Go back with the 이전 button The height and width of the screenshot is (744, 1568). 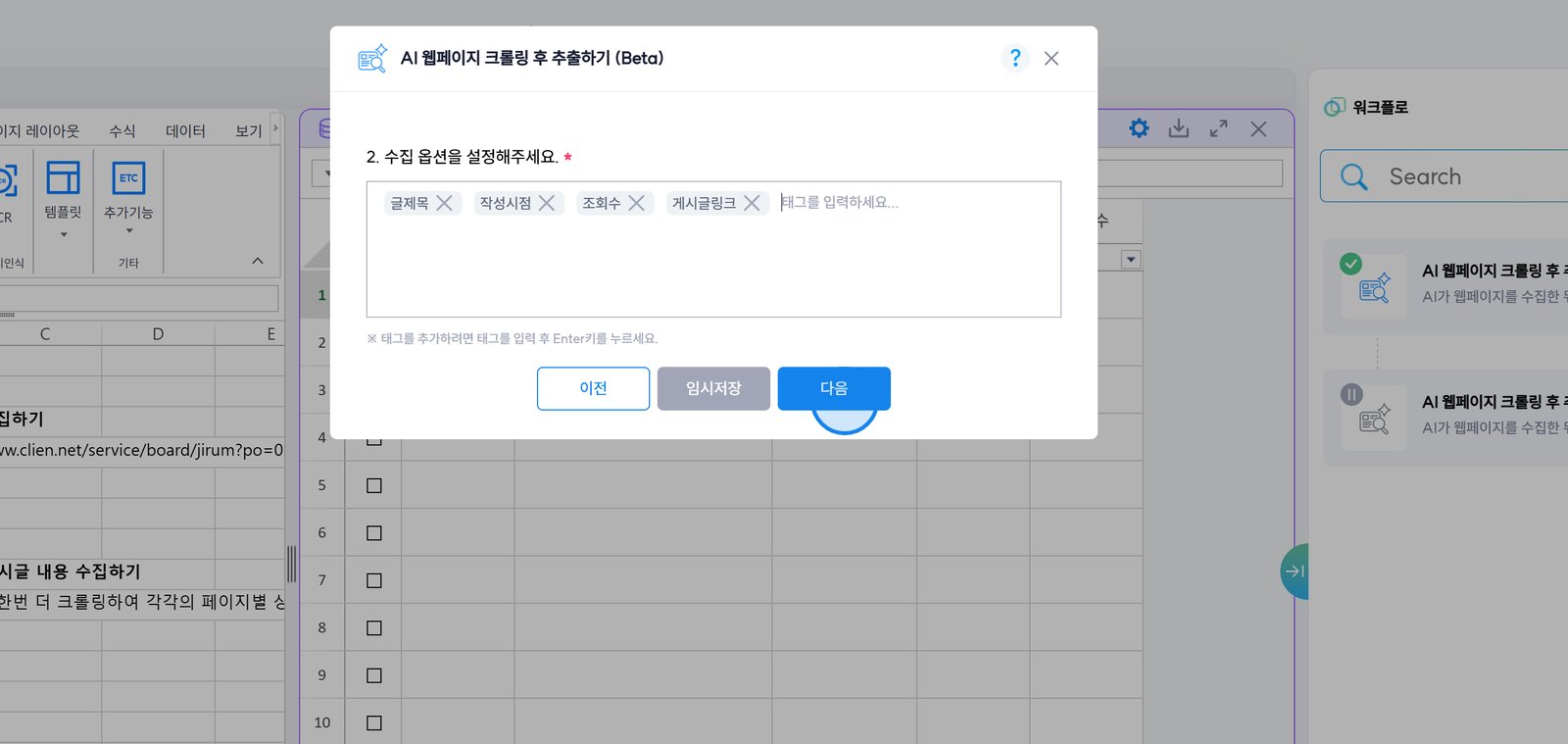(x=593, y=388)
